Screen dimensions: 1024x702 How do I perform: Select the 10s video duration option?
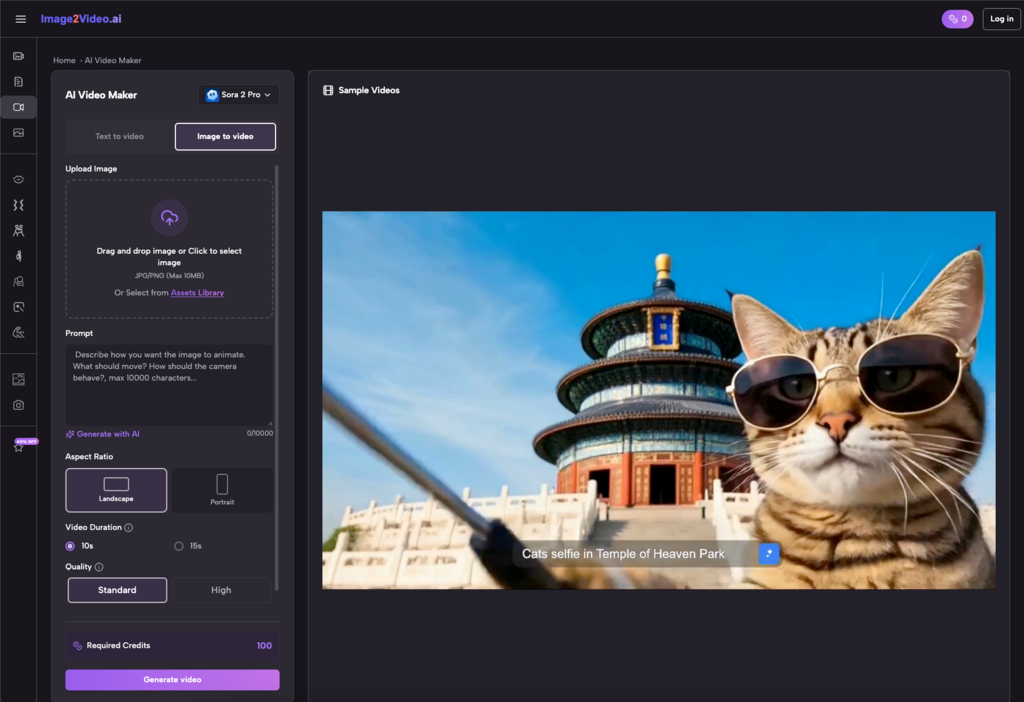click(70, 546)
